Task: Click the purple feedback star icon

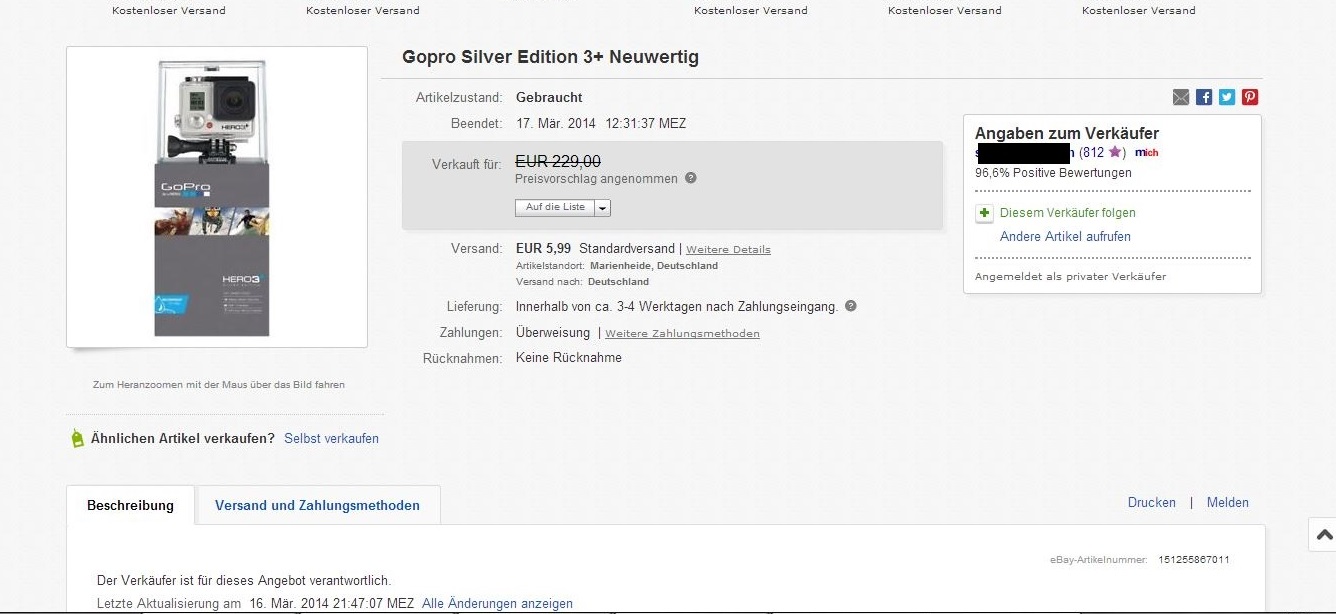Action: click(1115, 152)
